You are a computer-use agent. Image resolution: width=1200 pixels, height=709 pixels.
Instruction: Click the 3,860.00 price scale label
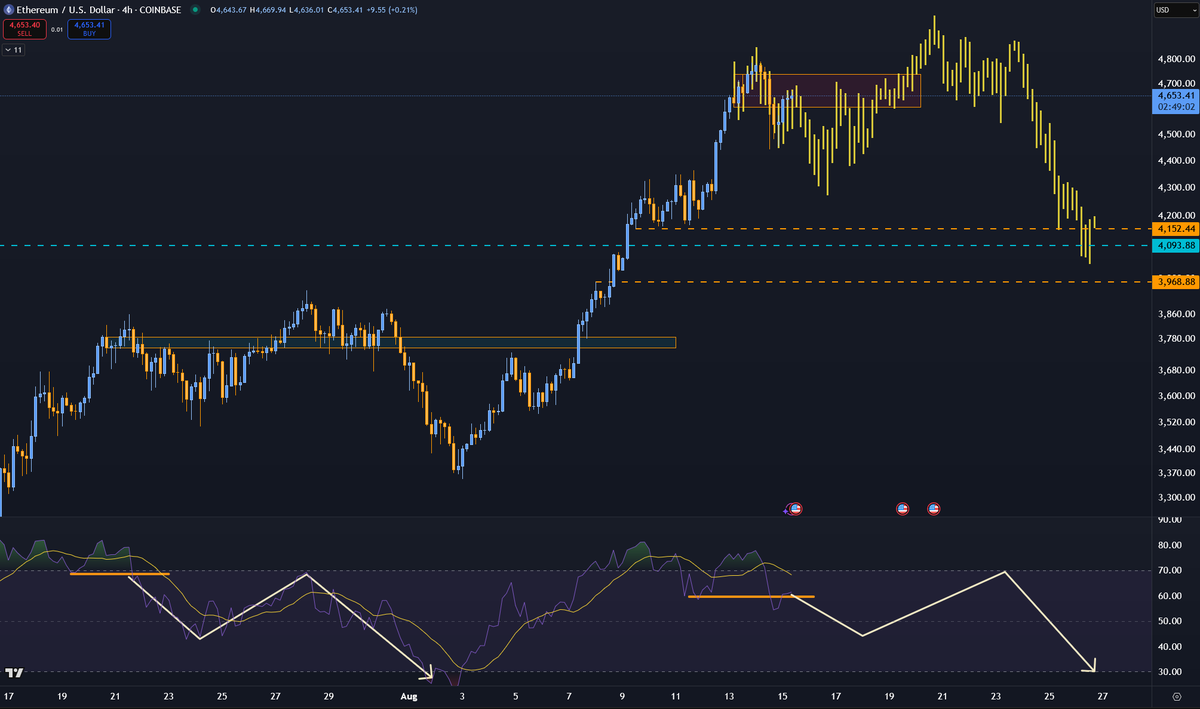(1175, 314)
